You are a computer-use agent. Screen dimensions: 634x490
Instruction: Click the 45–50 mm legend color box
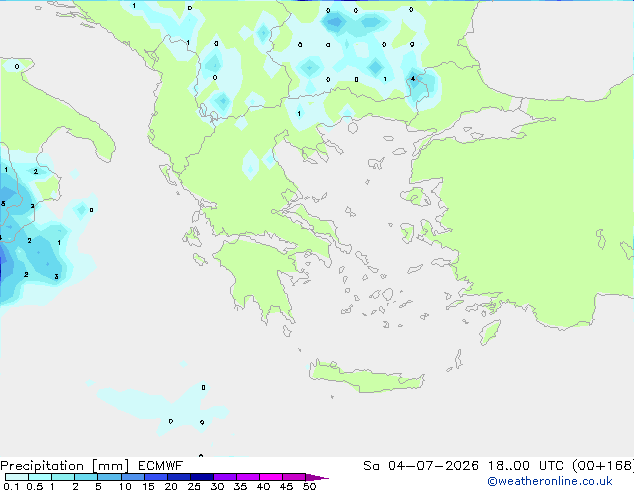pos(294,477)
